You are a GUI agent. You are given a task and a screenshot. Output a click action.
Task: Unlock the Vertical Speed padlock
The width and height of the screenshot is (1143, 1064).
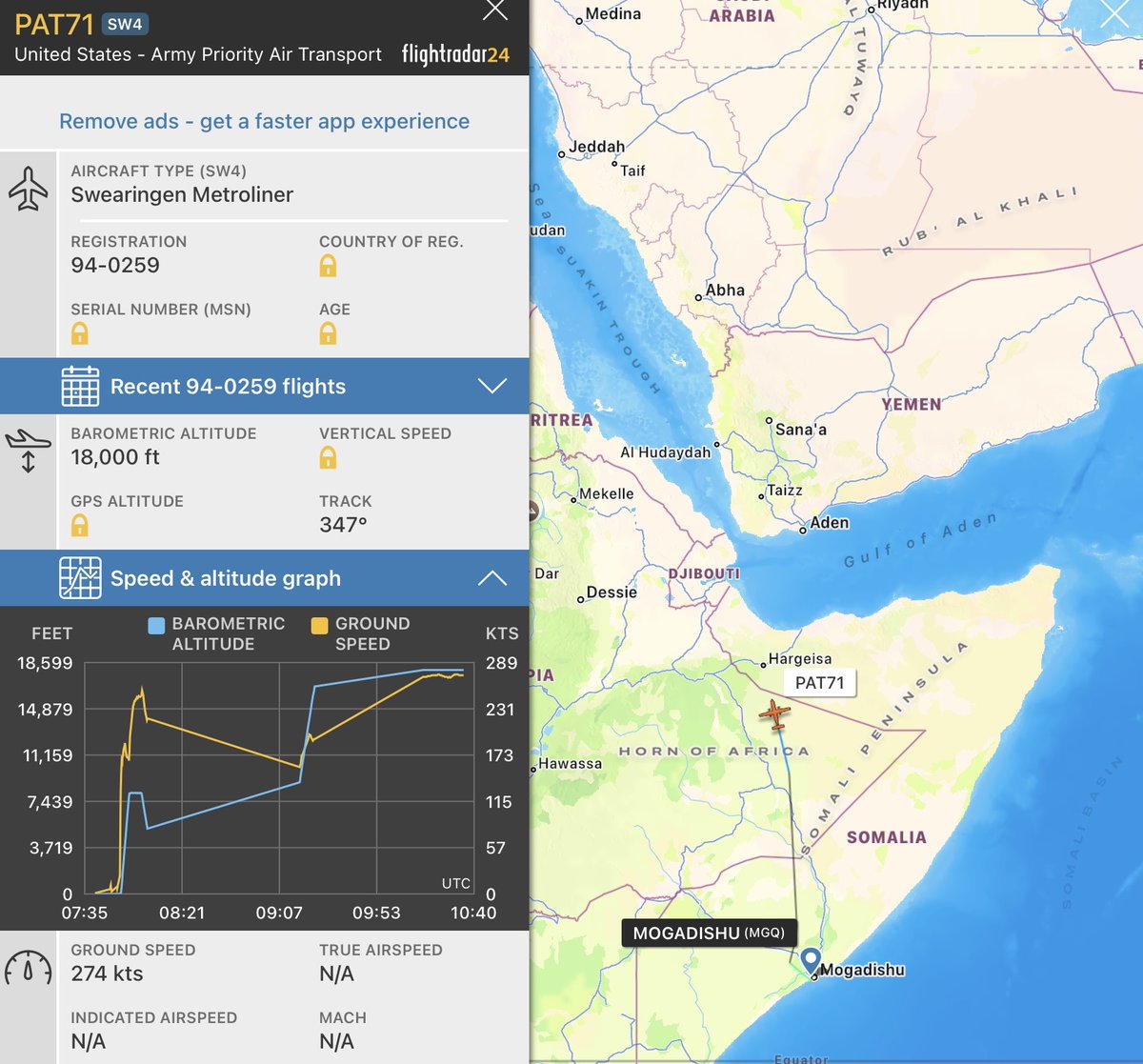[328, 458]
